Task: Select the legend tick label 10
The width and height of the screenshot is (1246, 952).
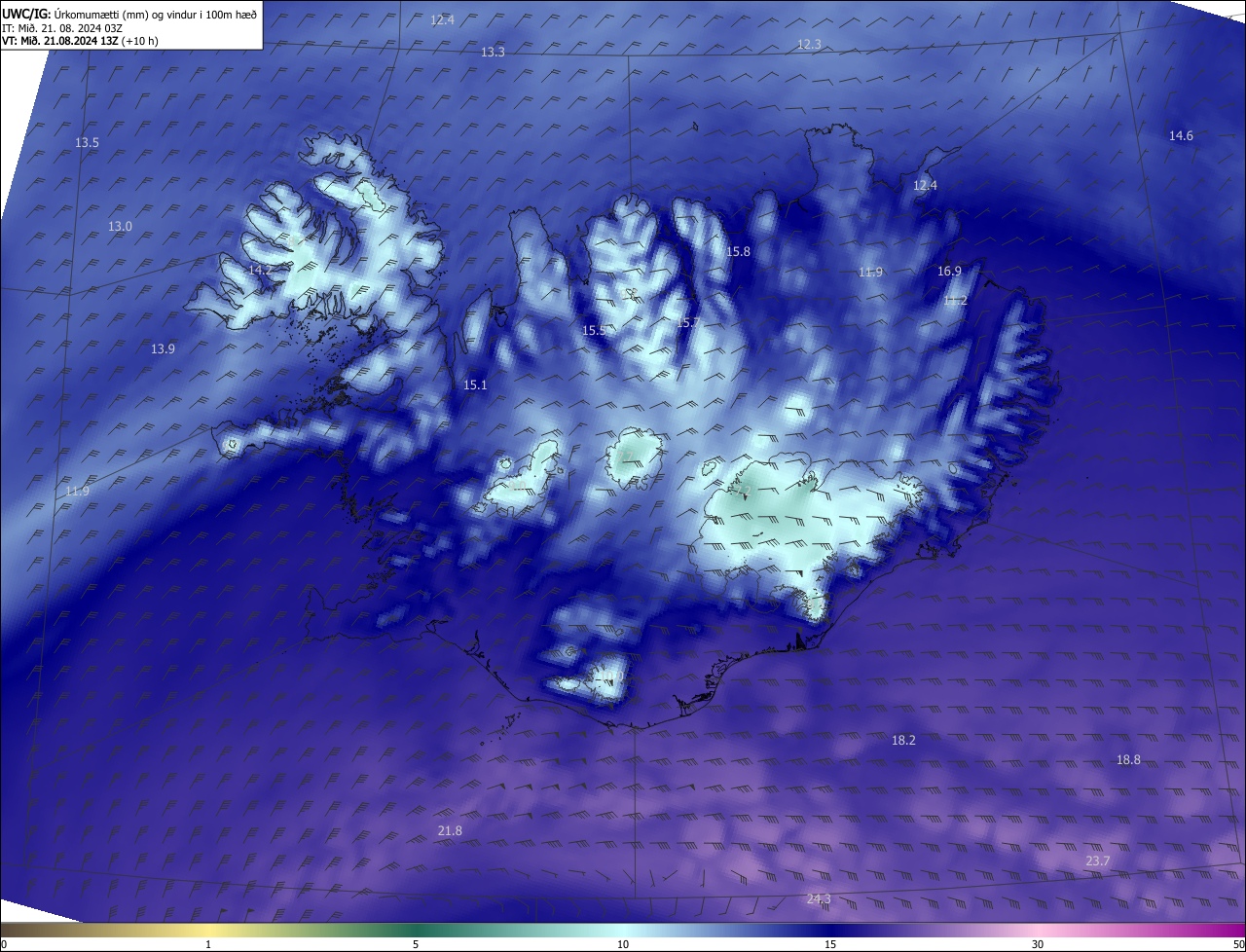Action: click(x=623, y=945)
